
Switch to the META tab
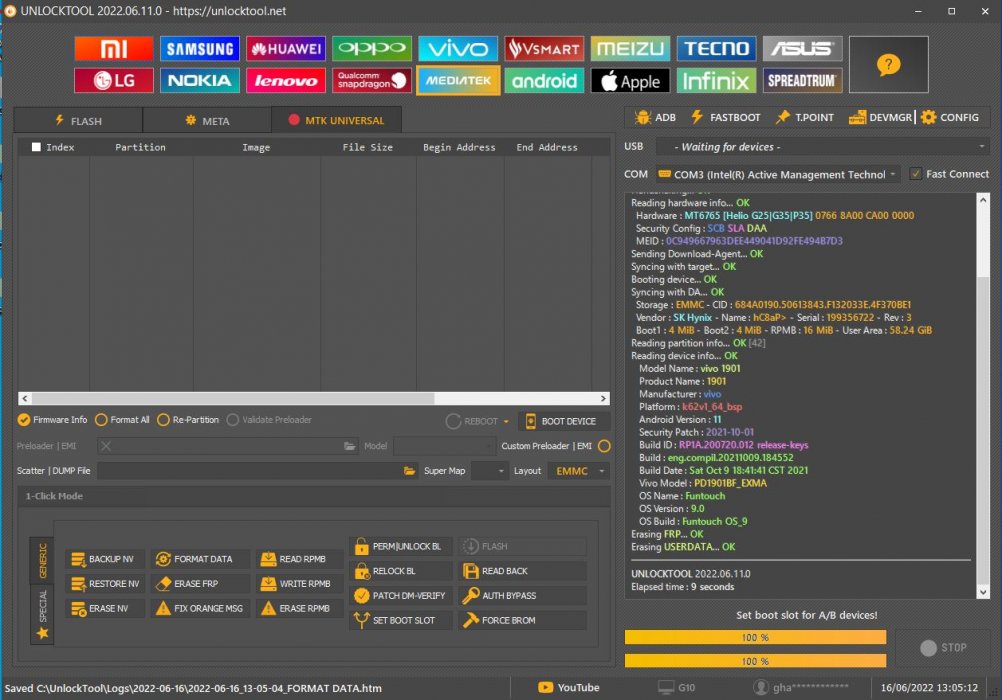point(208,121)
